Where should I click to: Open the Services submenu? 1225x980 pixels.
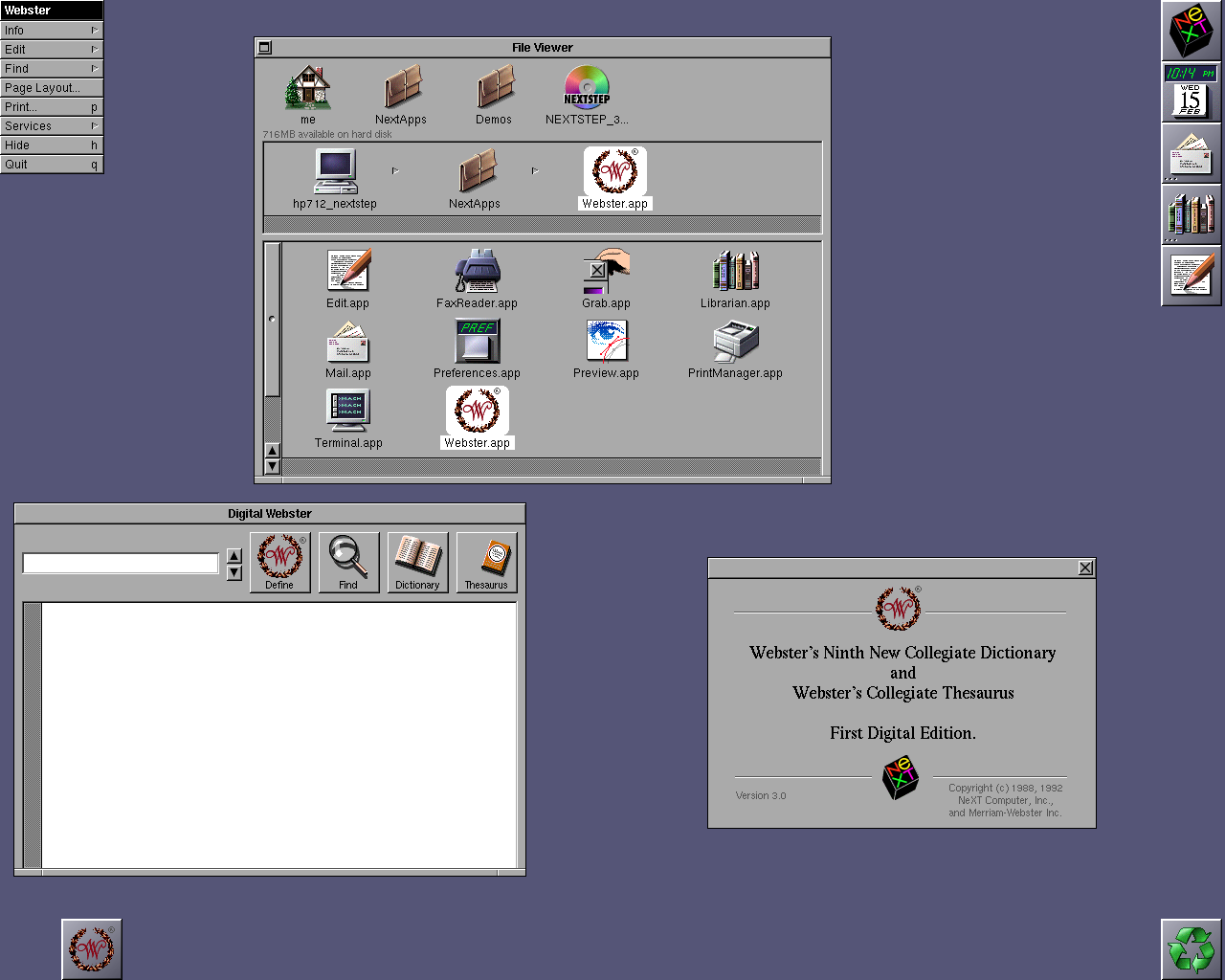pyautogui.click(x=52, y=126)
